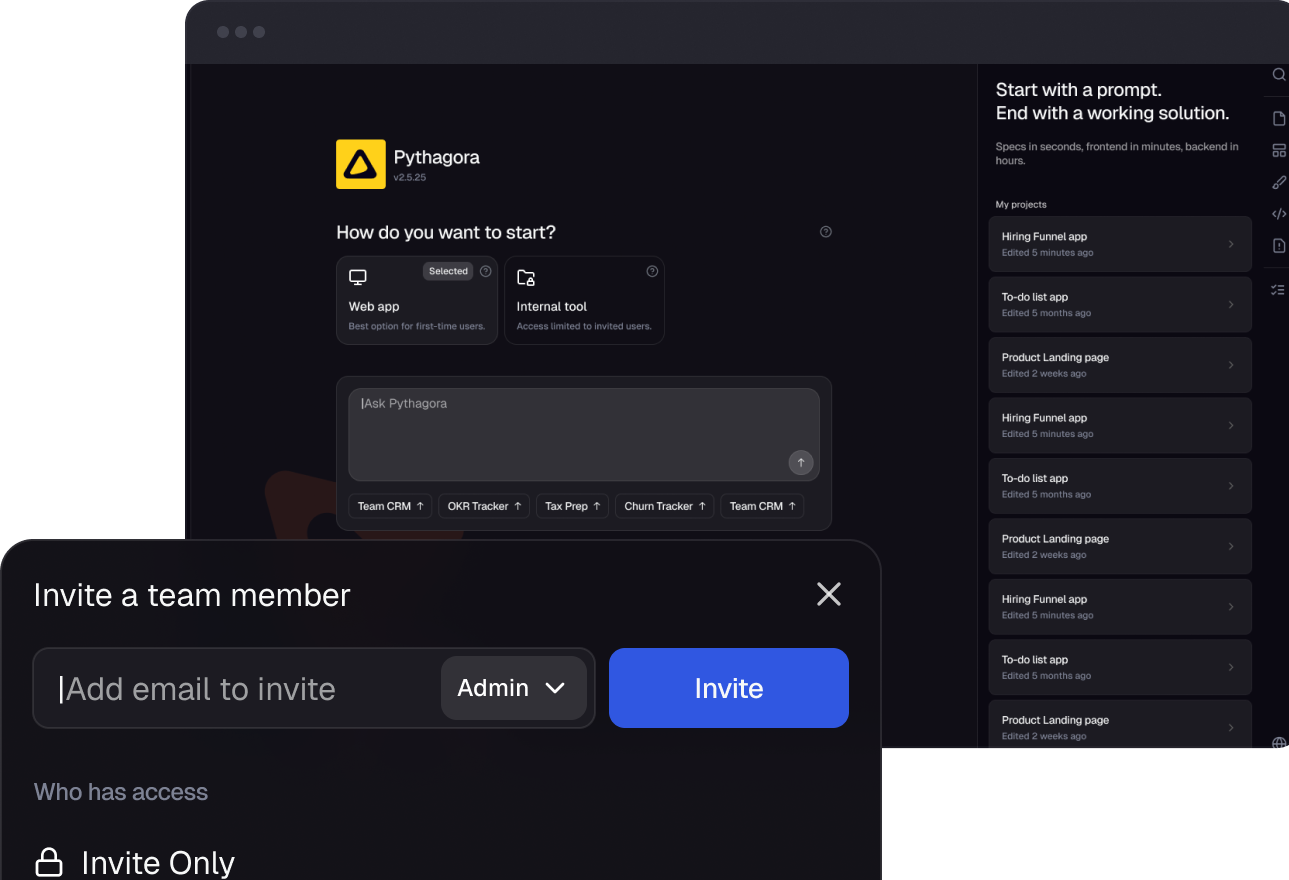Select the paintbrush design icon in right sidebar
This screenshot has height=880, width=1289.
tap(1278, 182)
